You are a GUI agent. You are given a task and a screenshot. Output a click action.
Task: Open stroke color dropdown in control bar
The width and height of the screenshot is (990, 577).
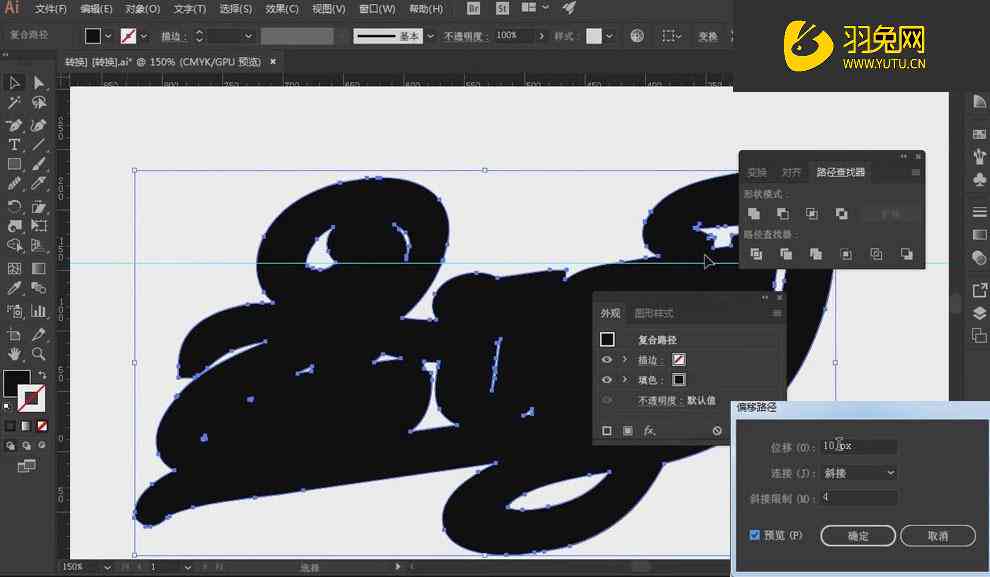tap(144, 36)
